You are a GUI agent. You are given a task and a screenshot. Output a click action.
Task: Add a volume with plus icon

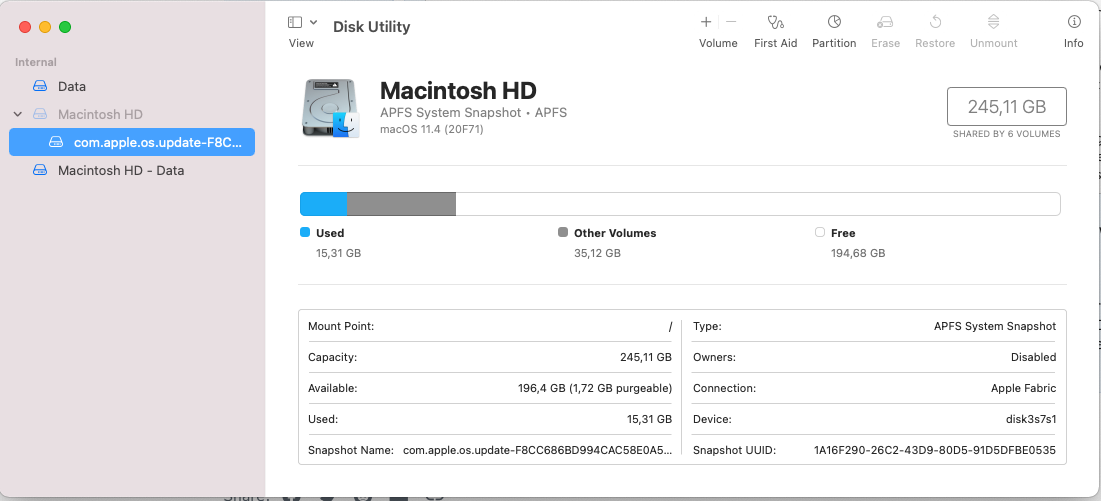click(x=706, y=22)
